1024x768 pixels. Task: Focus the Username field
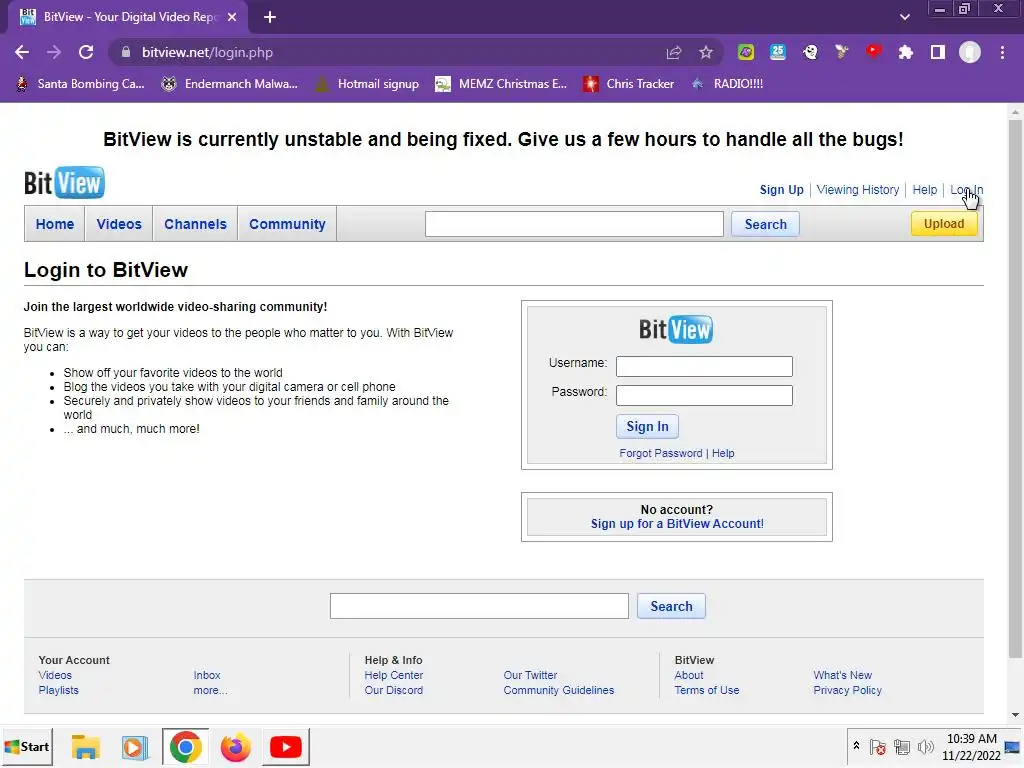tap(704, 366)
